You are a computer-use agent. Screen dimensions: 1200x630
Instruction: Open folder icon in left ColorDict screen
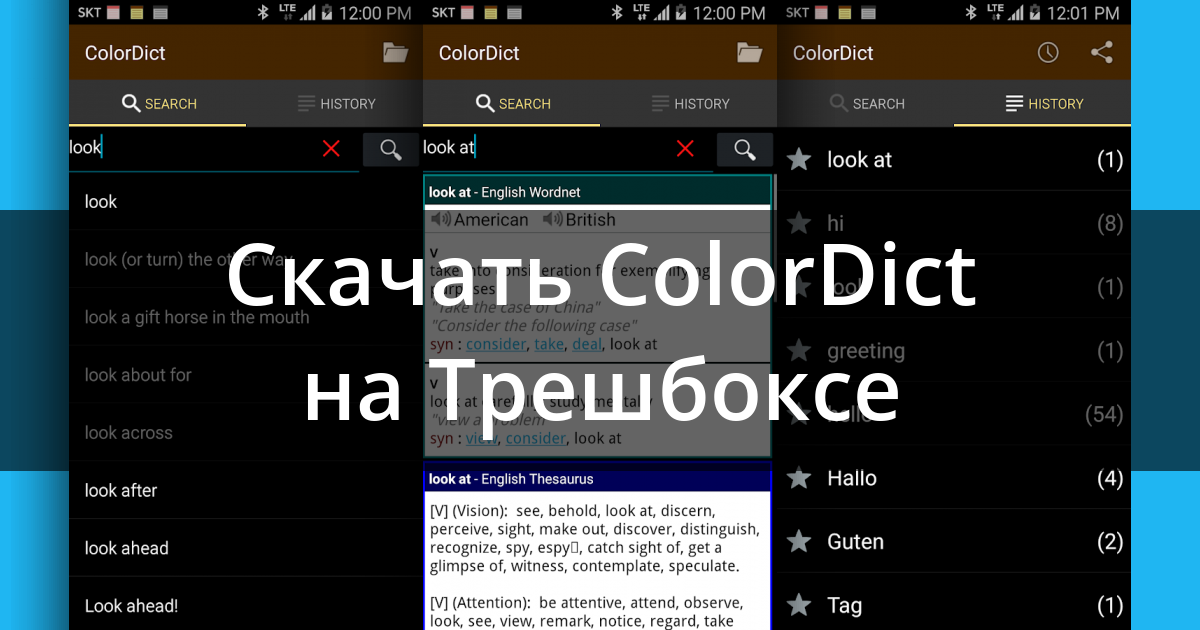[396, 53]
